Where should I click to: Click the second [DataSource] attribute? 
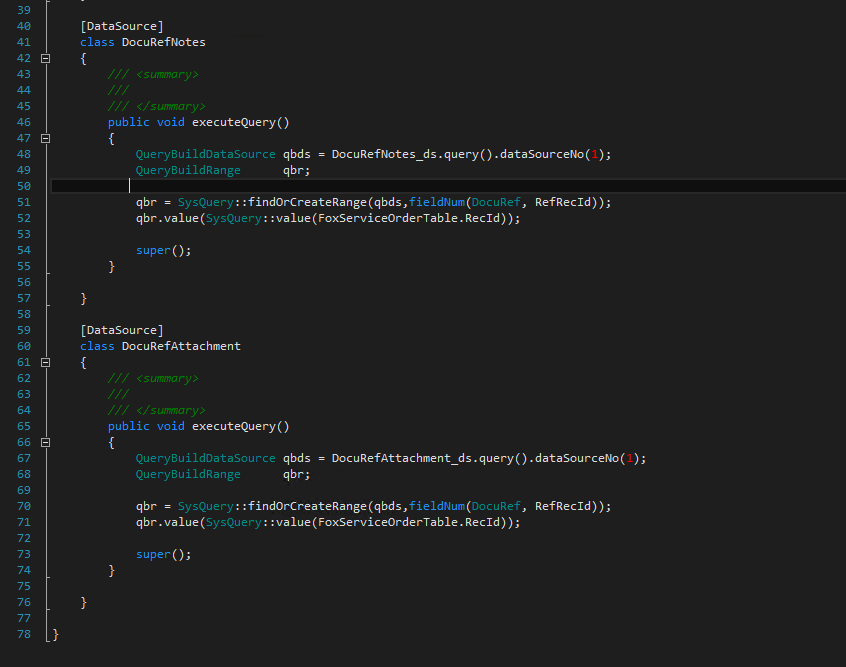pyautogui.click(x=121, y=329)
